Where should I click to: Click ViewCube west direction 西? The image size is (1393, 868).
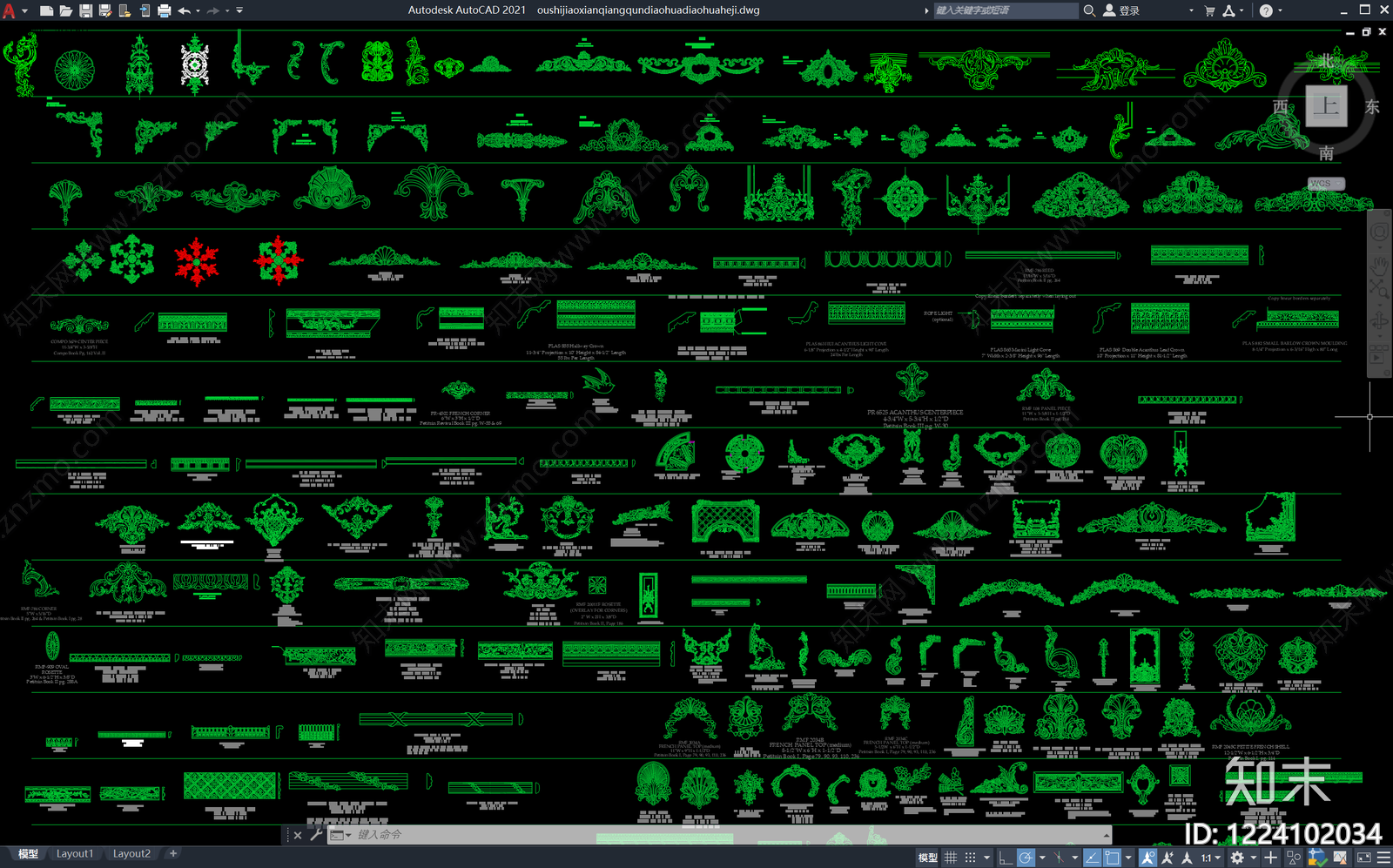1280,106
